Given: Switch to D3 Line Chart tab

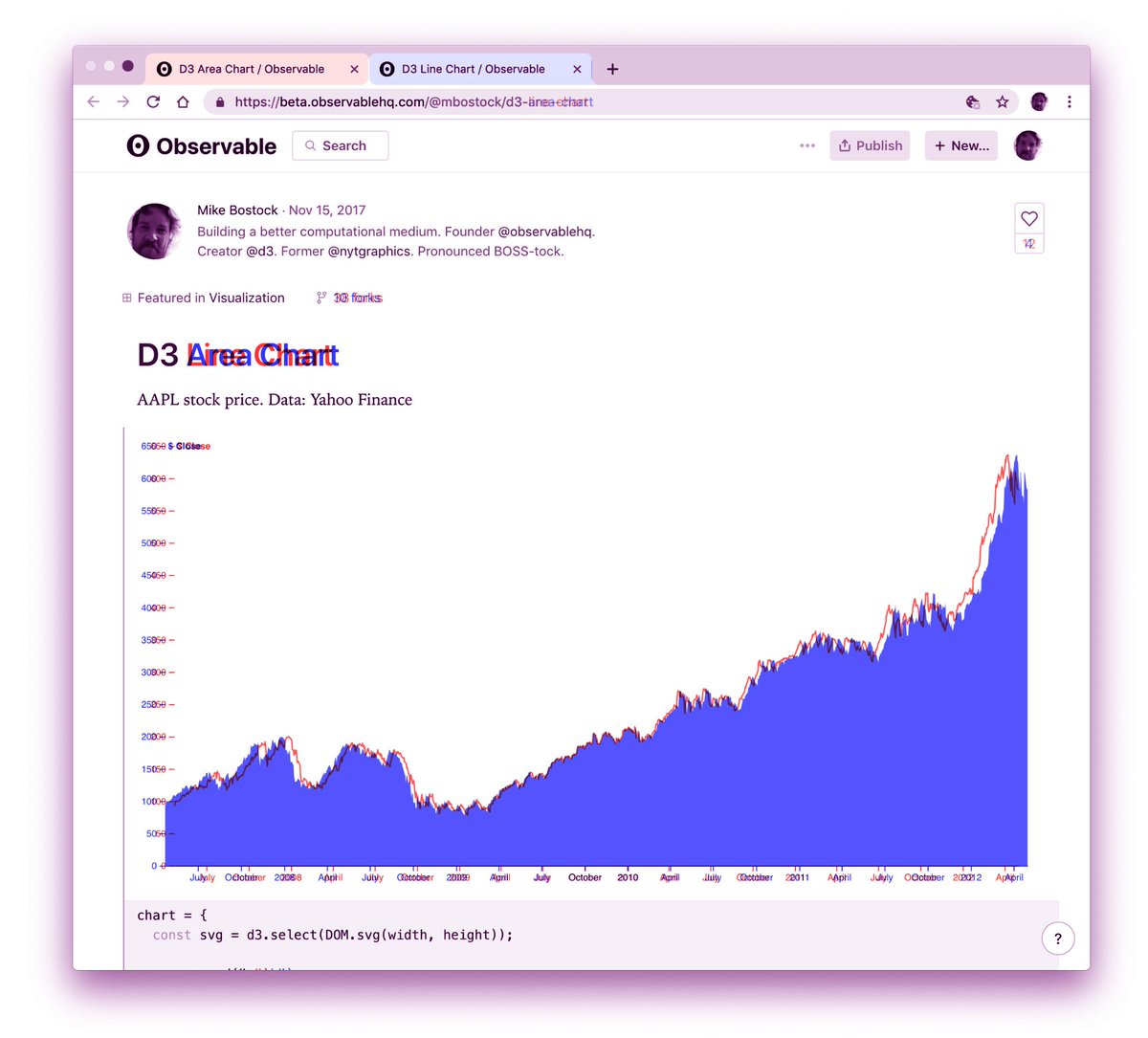Looking at the screenshot, I should [x=478, y=69].
